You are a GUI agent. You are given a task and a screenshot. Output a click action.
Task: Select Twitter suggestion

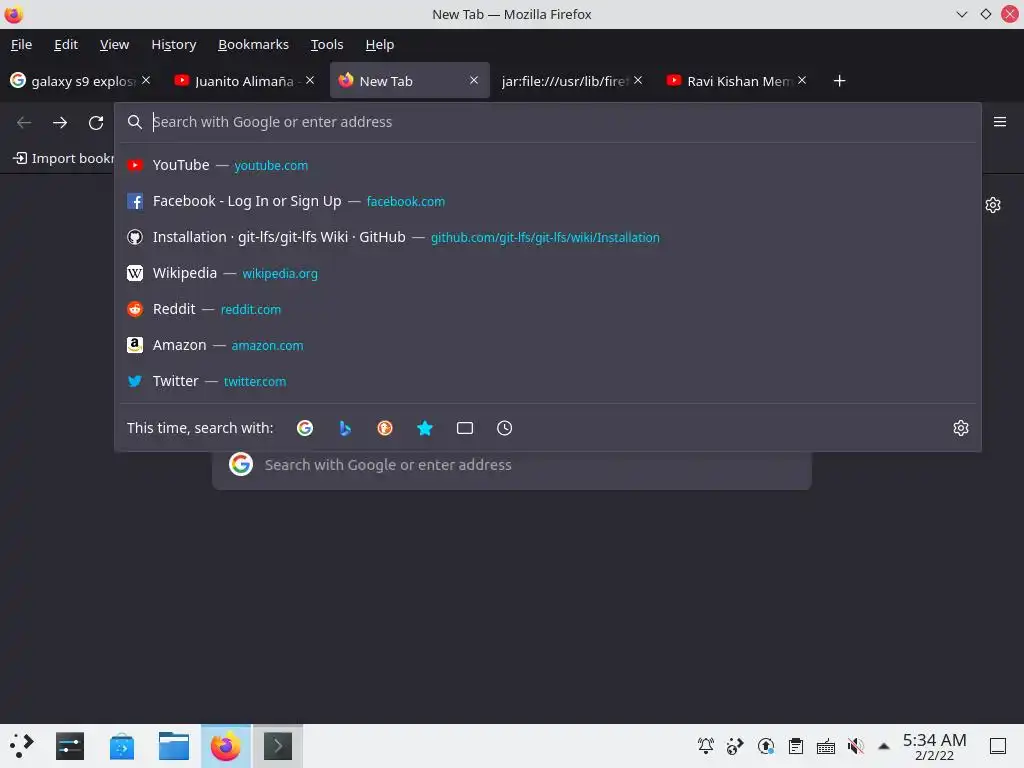tap(548, 381)
